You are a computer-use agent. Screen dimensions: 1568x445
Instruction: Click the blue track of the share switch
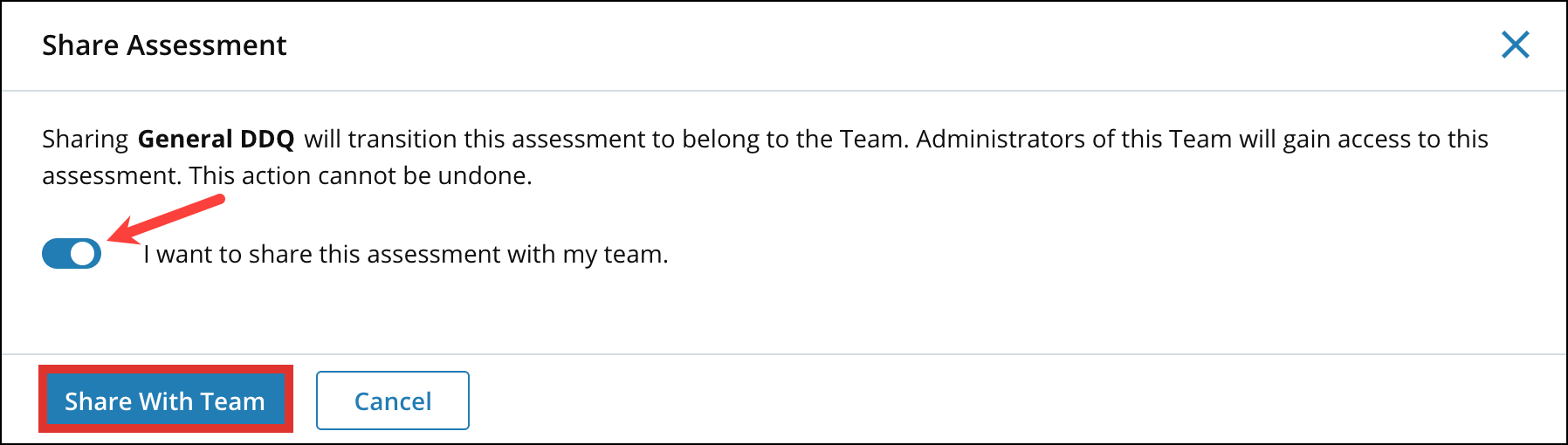(56, 254)
